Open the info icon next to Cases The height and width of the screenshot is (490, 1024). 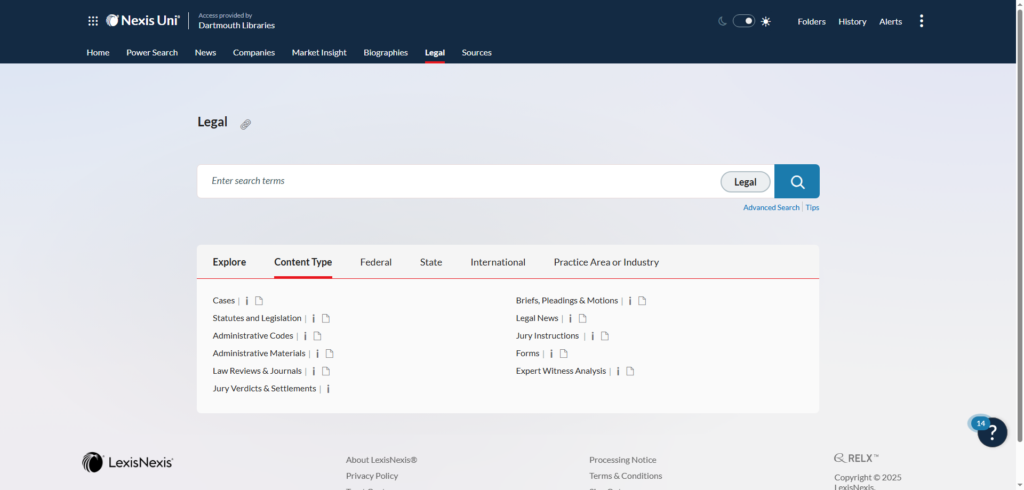coord(247,301)
